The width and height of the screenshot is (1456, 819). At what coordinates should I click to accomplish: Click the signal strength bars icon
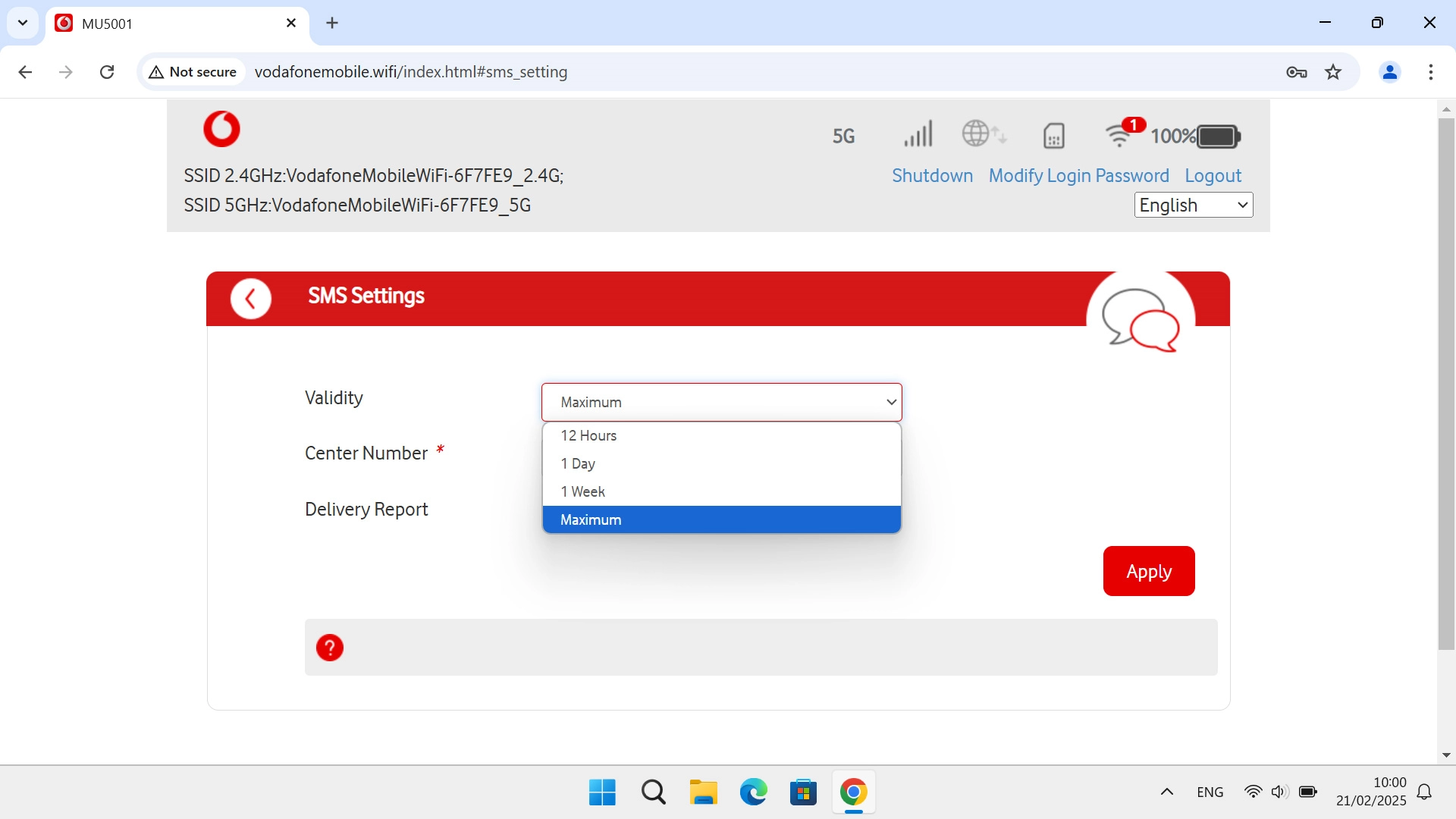(918, 135)
